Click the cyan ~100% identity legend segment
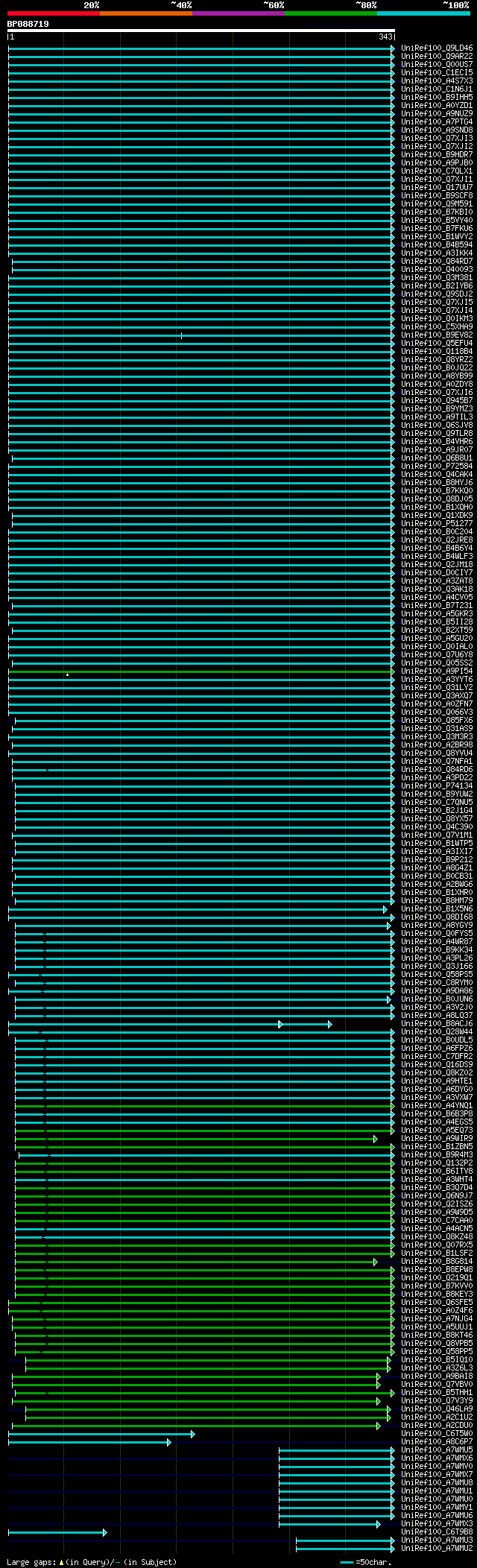The image size is (477, 1568). click(423, 13)
